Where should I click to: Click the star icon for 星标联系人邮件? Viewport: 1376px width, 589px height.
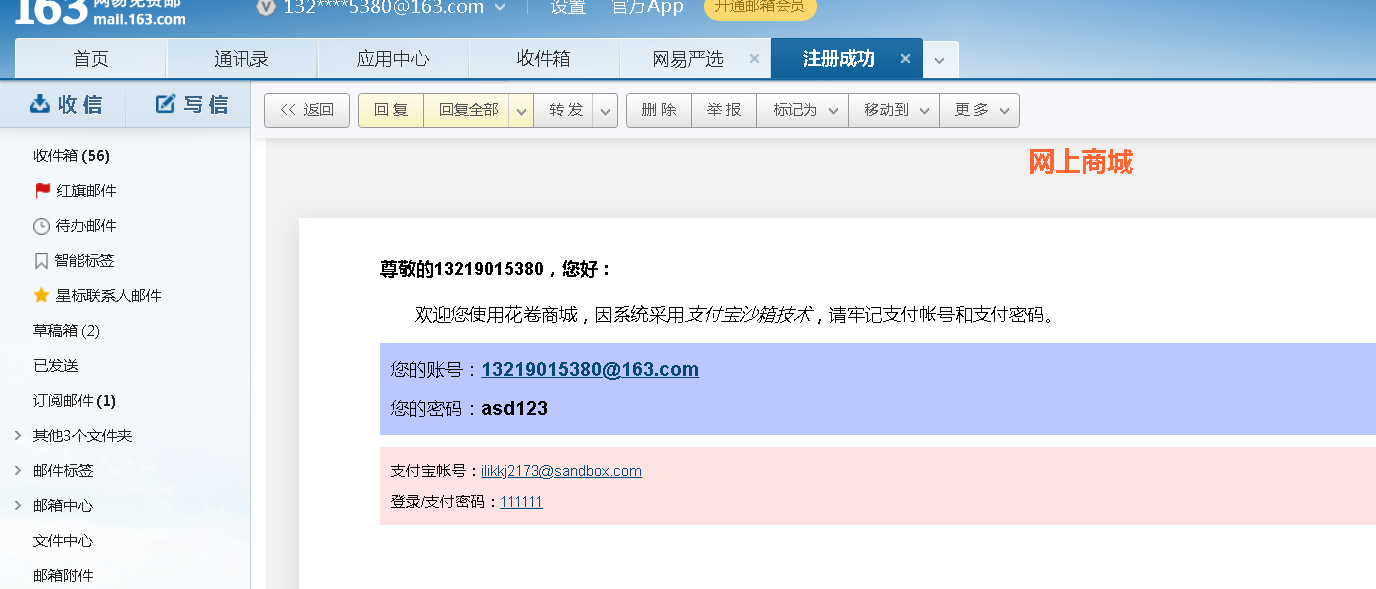point(41,295)
